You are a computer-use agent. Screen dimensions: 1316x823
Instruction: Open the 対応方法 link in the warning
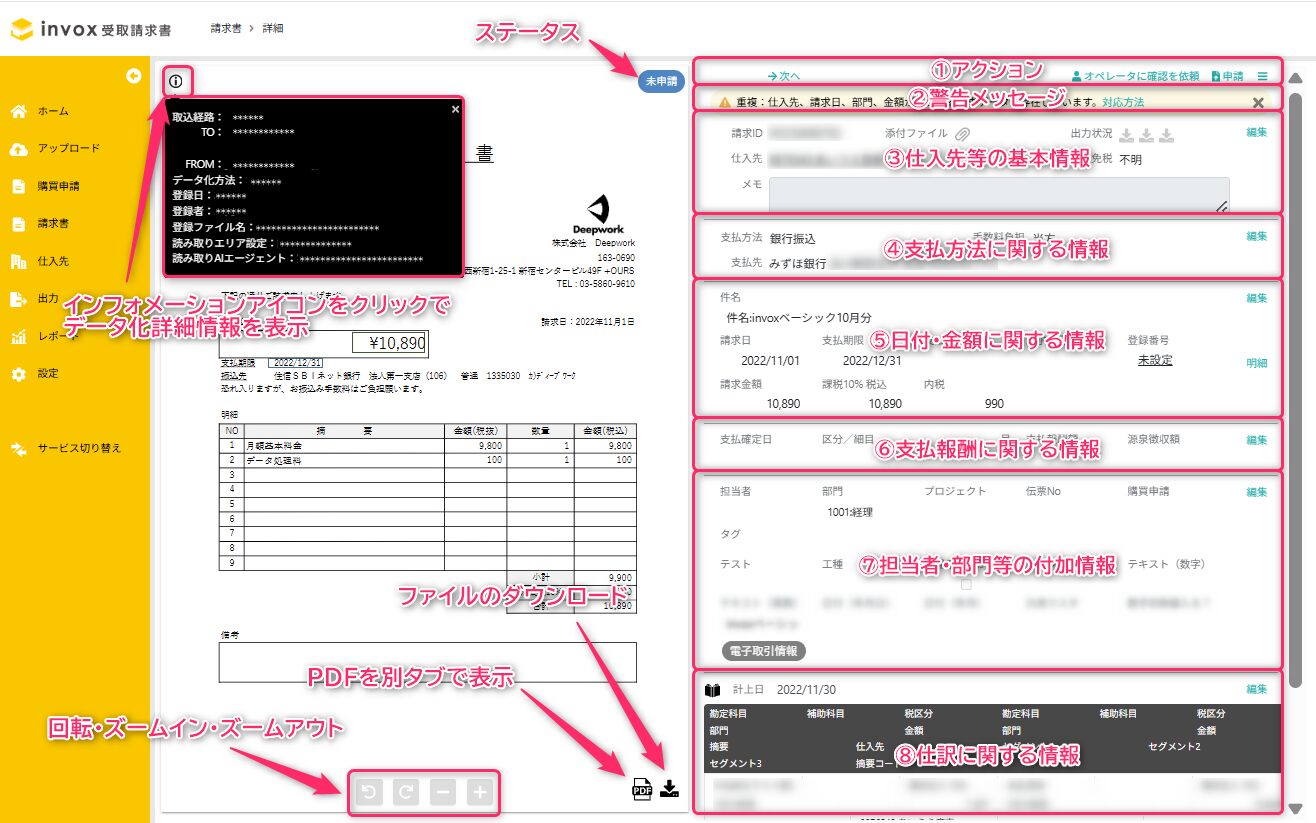1122,102
